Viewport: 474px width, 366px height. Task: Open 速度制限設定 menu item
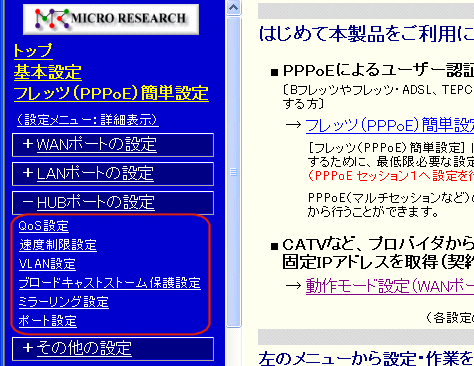coord(58,245)
